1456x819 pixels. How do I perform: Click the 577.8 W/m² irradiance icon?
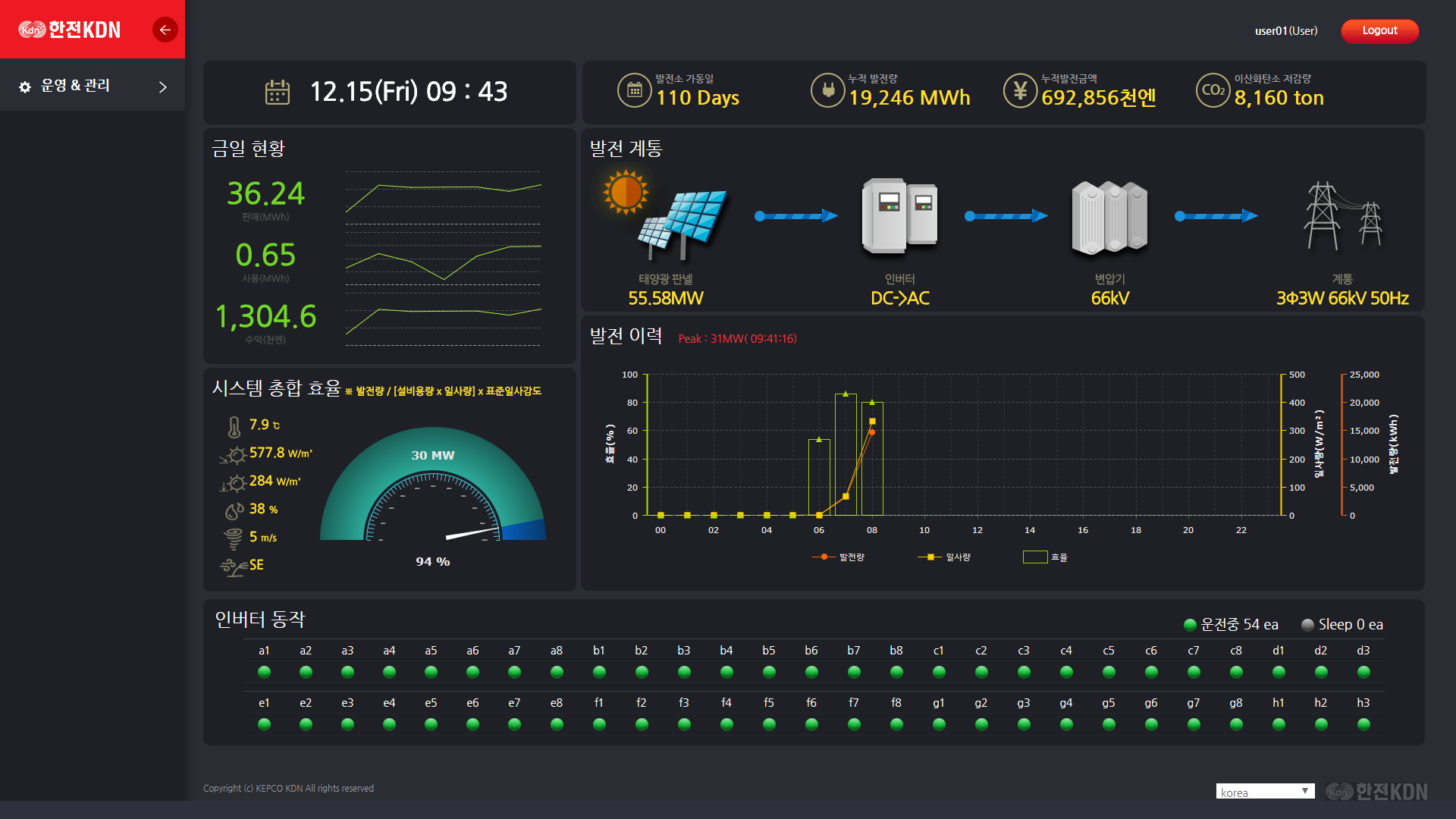coord(233,455)
